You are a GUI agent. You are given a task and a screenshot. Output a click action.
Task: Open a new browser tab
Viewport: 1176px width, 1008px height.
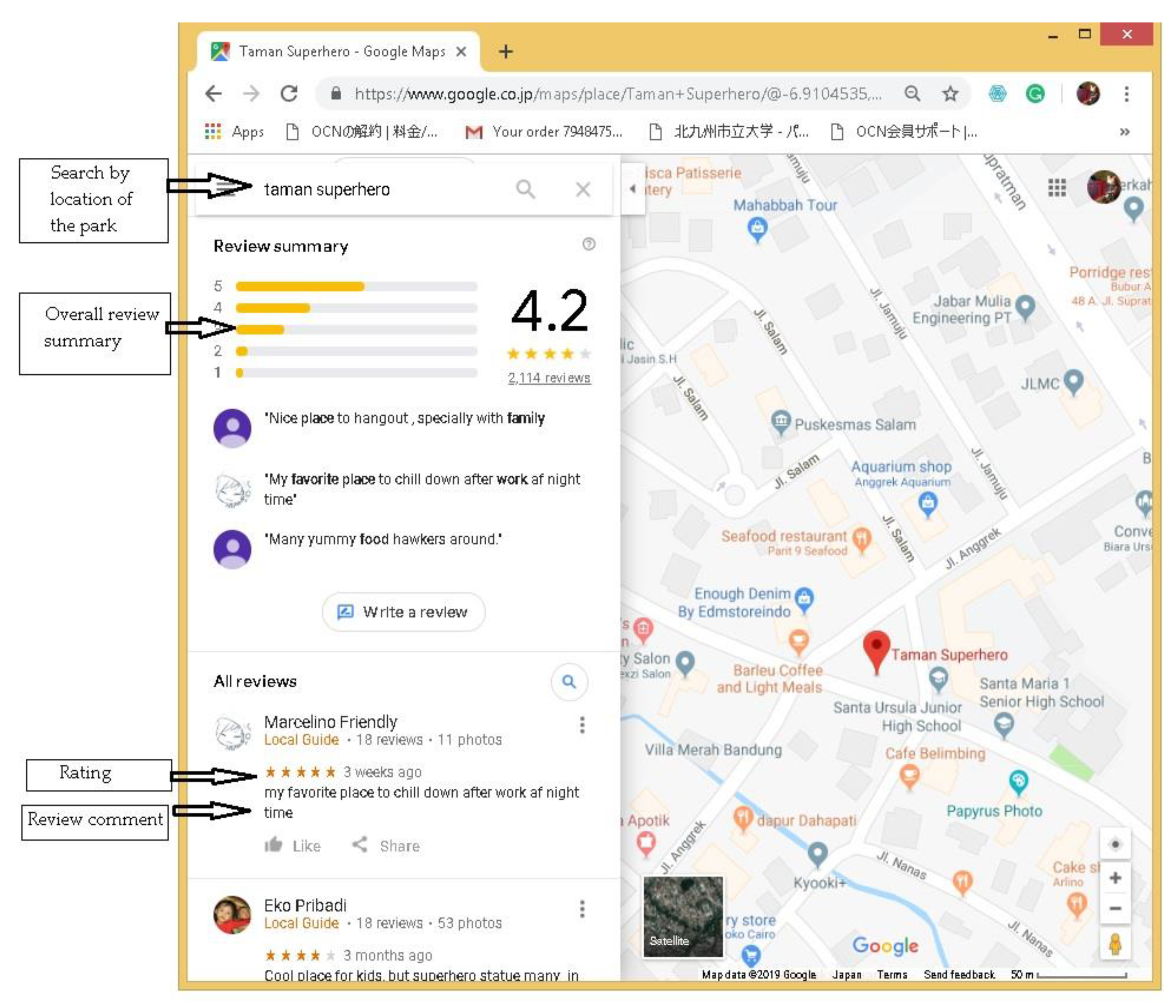(505, 52)
